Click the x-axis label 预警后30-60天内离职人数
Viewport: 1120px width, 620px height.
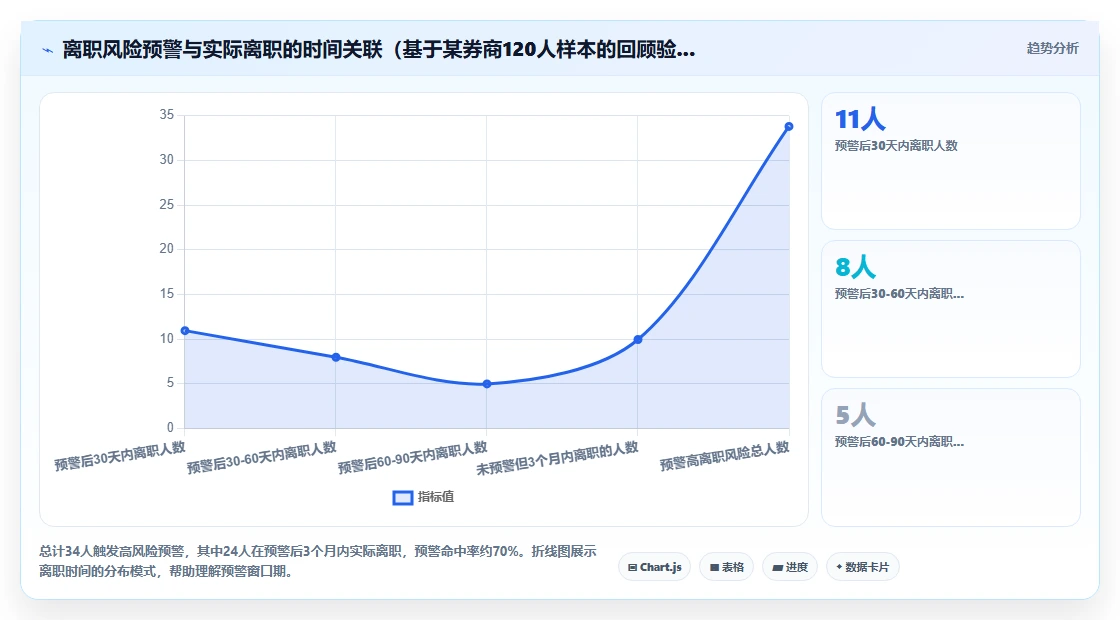(261, 458)
